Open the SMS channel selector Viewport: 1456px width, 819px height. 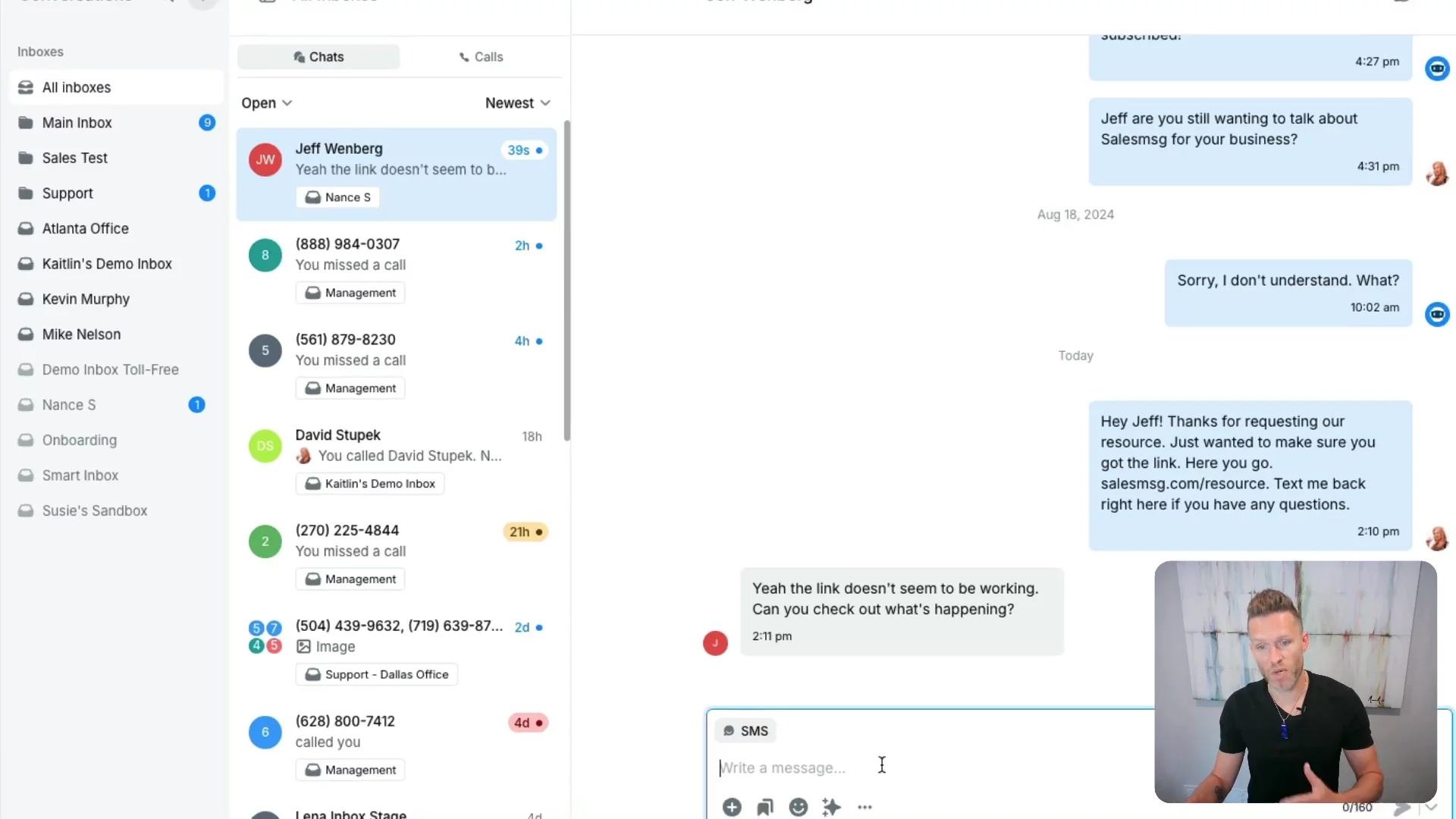point(745,731)
